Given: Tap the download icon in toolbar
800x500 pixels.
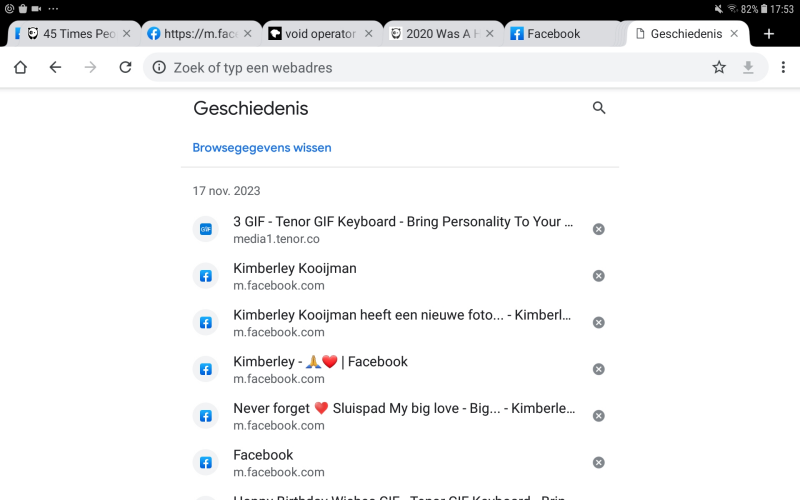Looking at the screenshot, I should pos(748,67).
